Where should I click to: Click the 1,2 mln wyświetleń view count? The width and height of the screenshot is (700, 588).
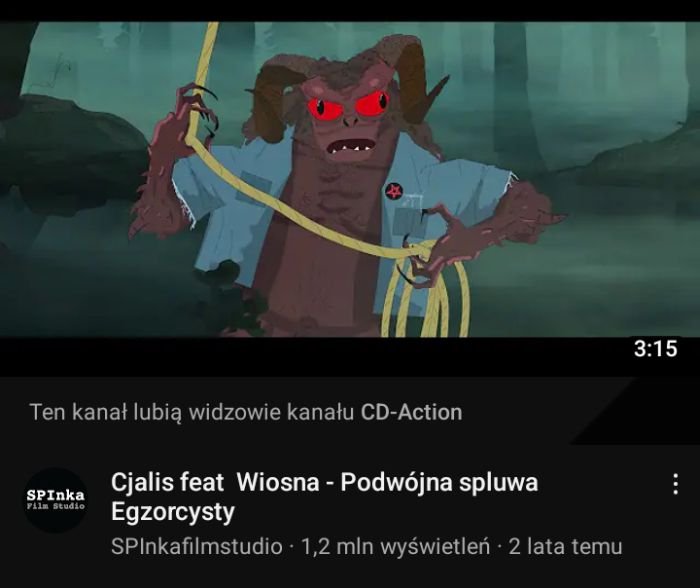point(396,546)
